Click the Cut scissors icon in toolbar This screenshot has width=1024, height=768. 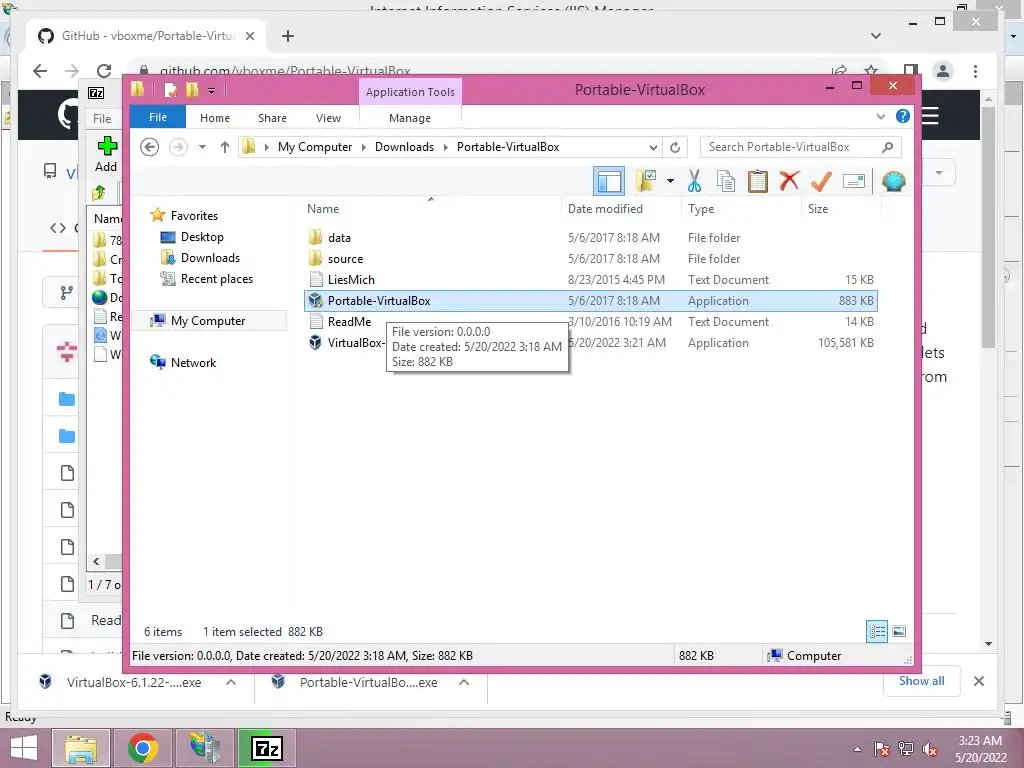tap(694, 181)
